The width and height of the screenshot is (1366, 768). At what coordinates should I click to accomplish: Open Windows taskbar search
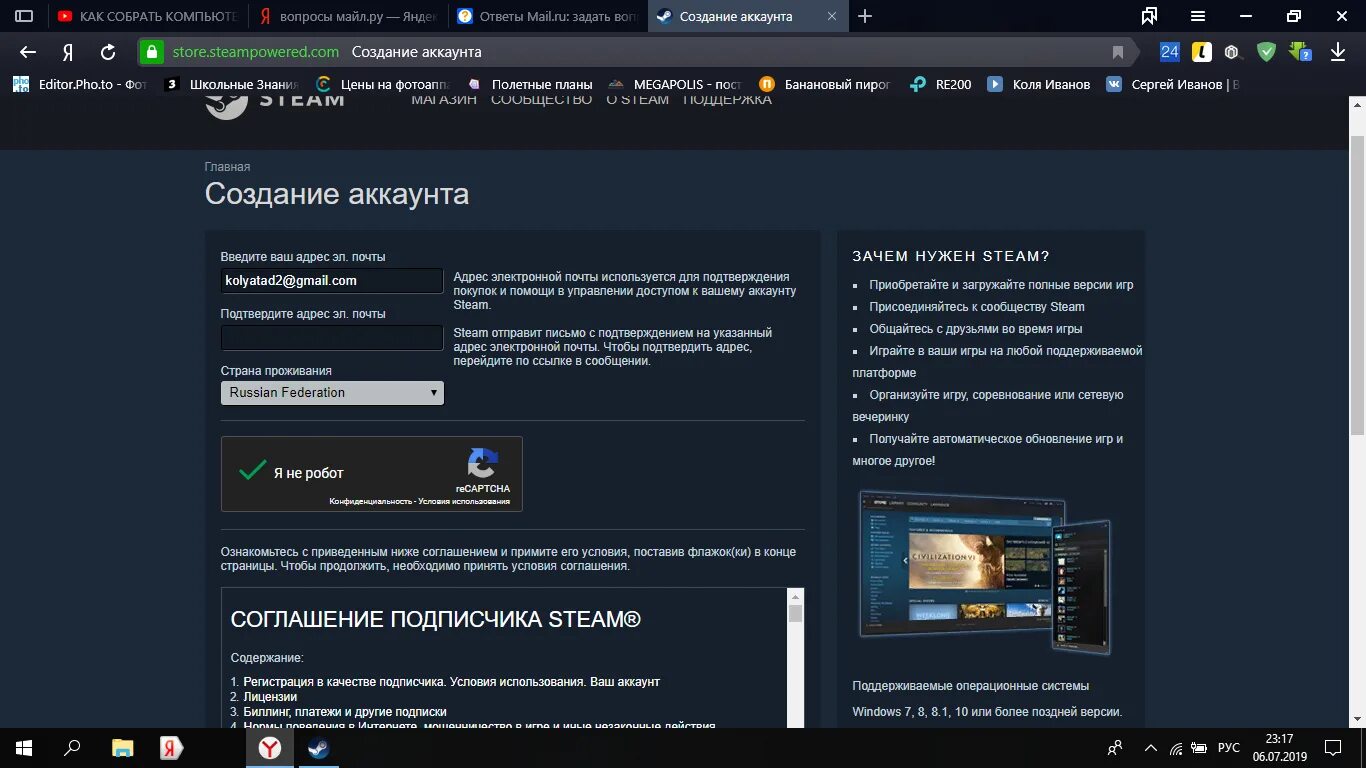pos(72,748)
